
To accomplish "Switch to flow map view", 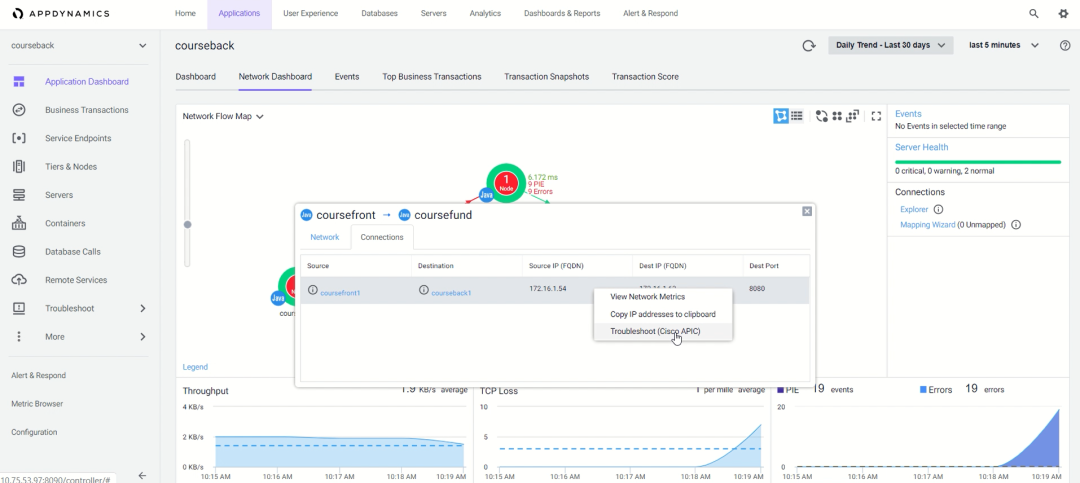I will (781, 116).
